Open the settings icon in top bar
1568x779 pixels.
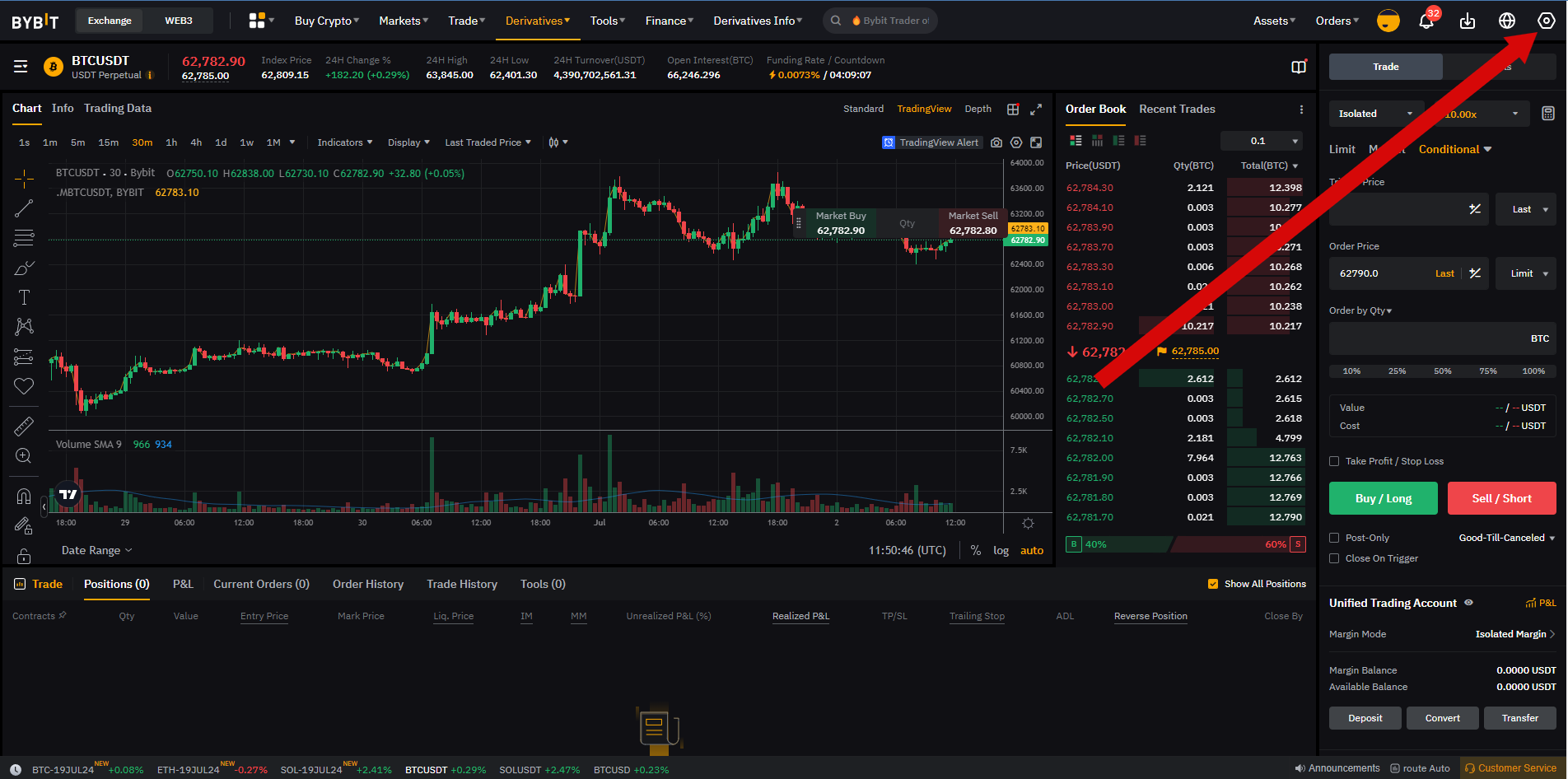pos(1547,21)
